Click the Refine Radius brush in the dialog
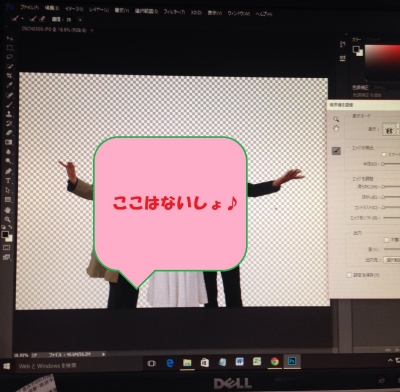The height and width of the screenshot is (392, 400). [x=336, y=151]
